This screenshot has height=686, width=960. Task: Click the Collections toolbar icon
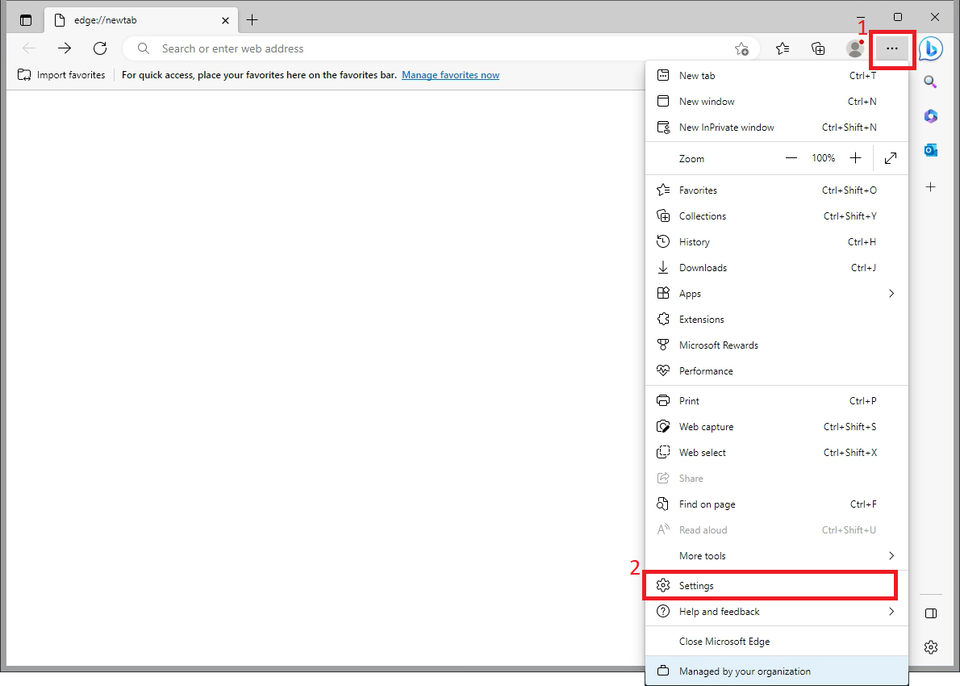[818, 48]
